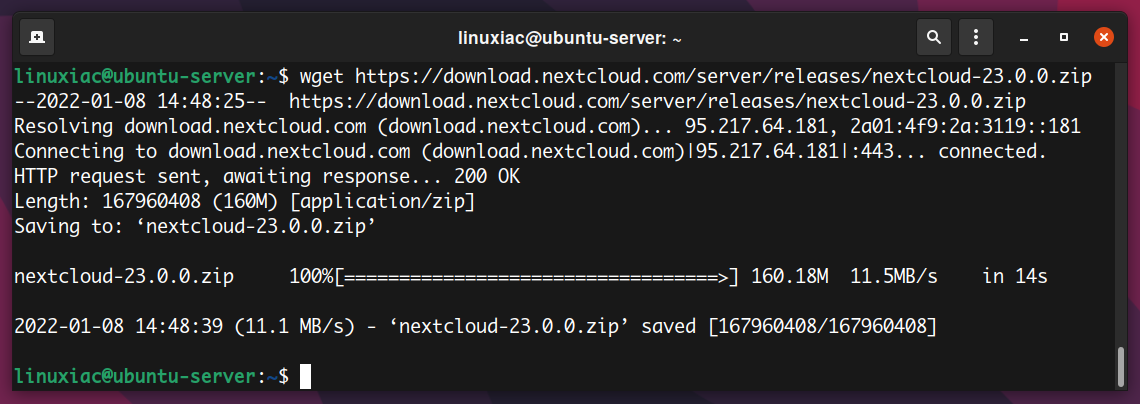Click the [167960408/167960408] saved bytes text
Screen dimensions: 1140x404
point(822,327)
